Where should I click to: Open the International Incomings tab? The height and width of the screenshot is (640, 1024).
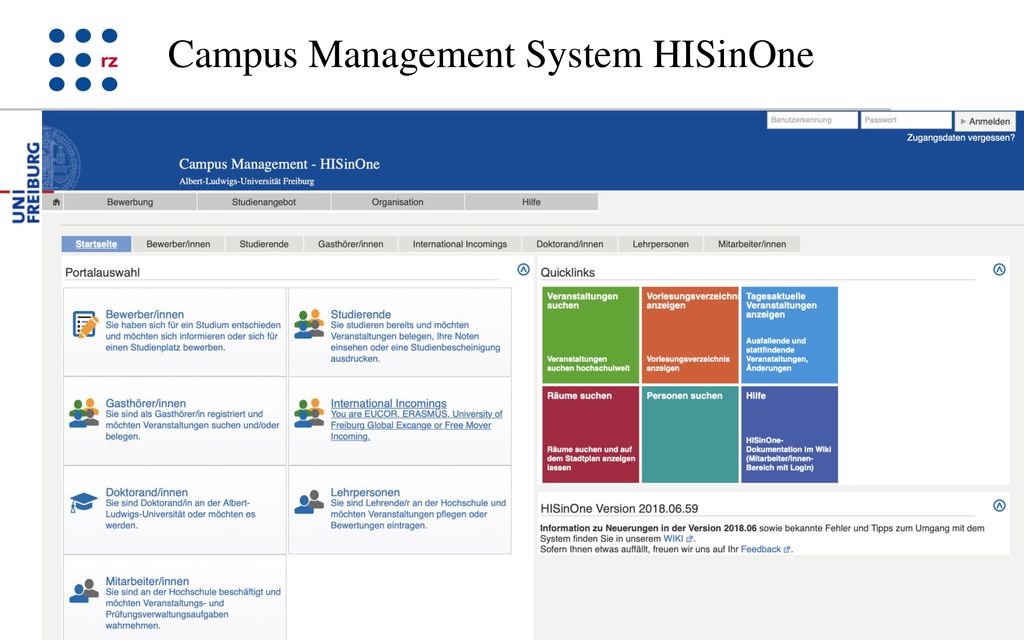(460, 244)
